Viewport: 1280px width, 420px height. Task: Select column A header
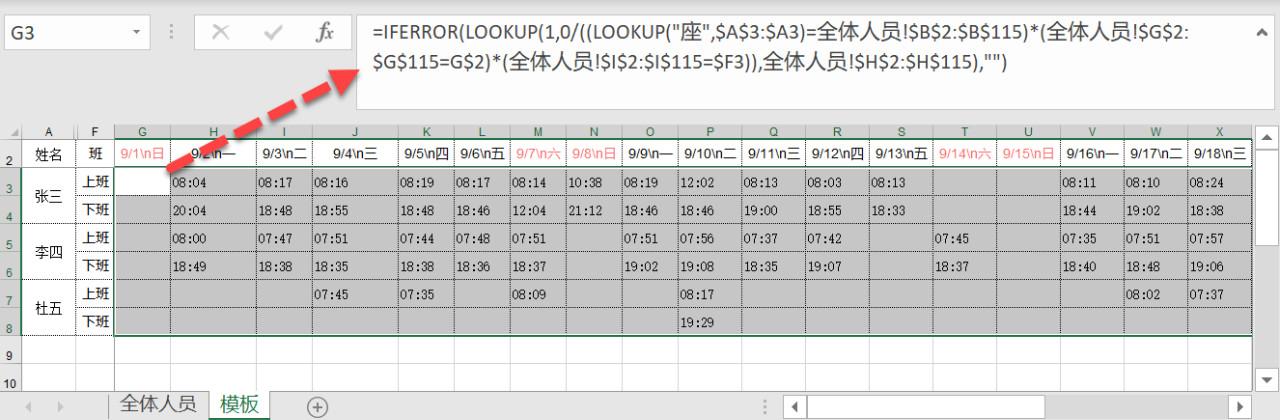click(49, 132)
